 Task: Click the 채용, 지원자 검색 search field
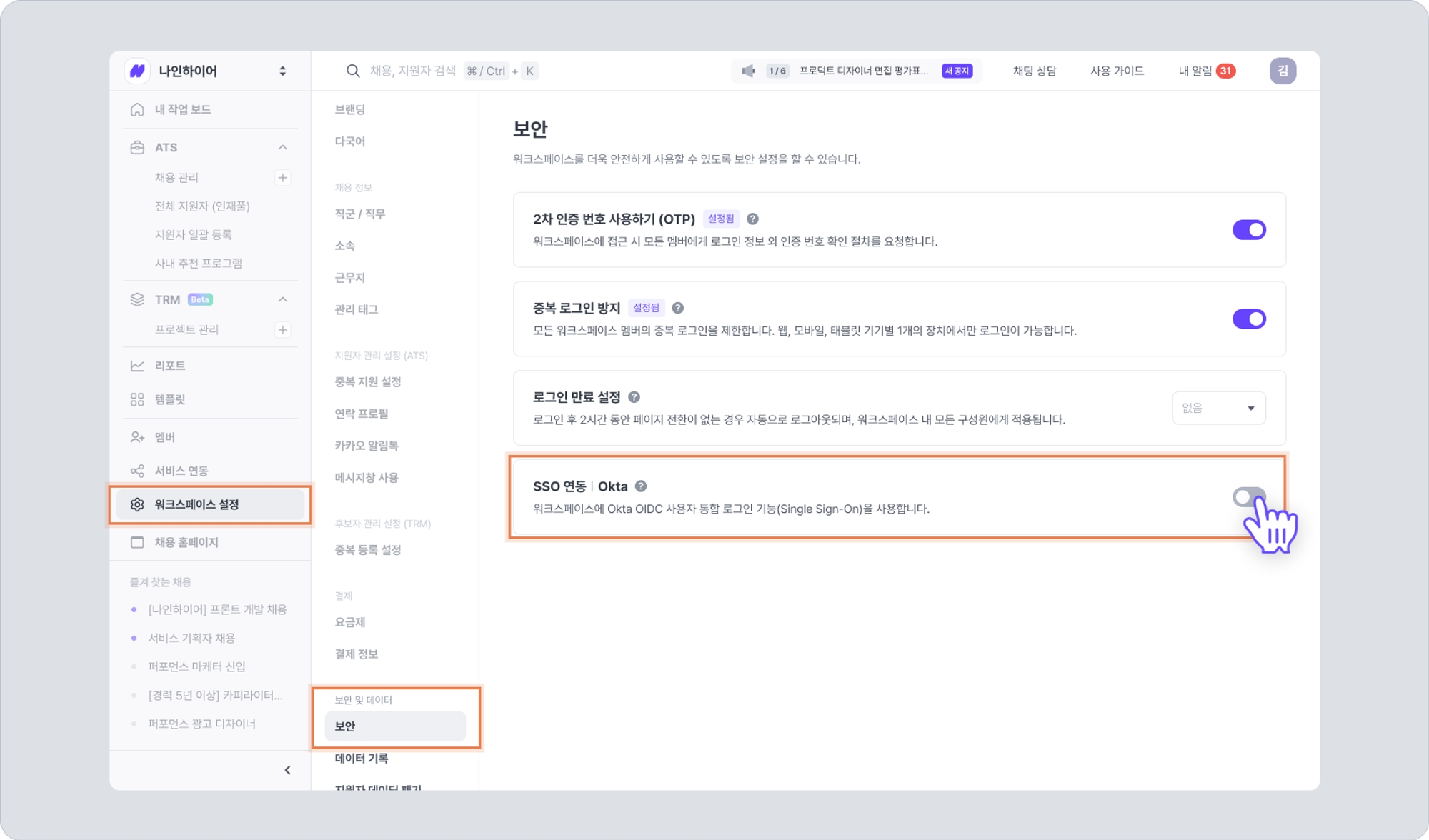pyautogui.click(x=413, y=71)
